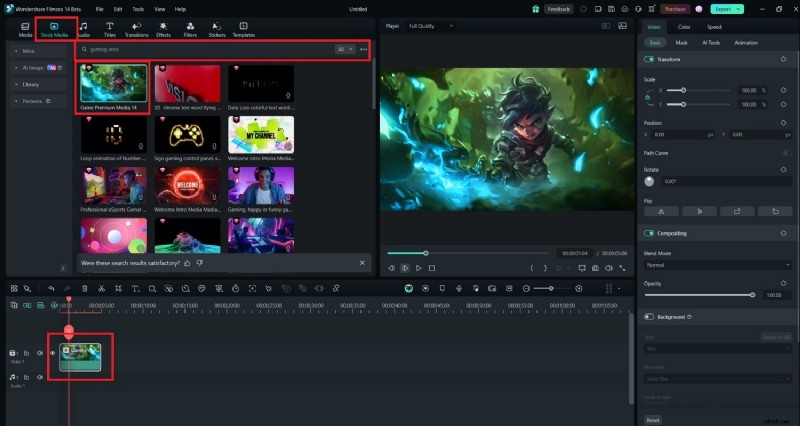
Task: Enable the Background toggle
Action: point(650,316)
